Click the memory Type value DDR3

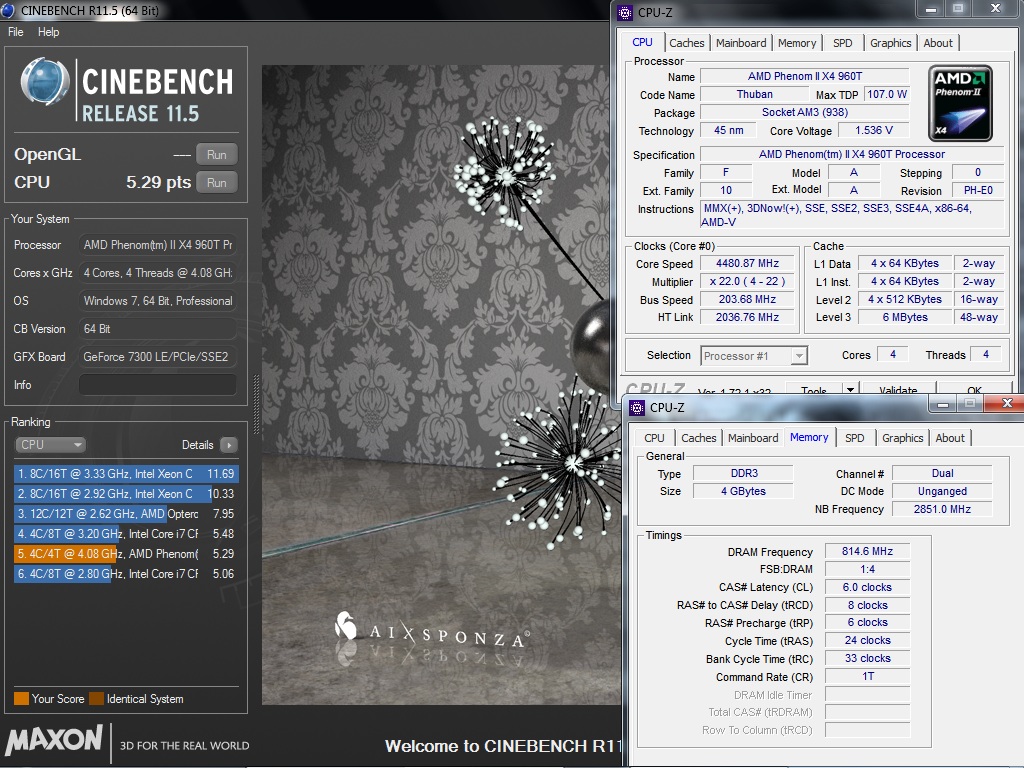743,473
